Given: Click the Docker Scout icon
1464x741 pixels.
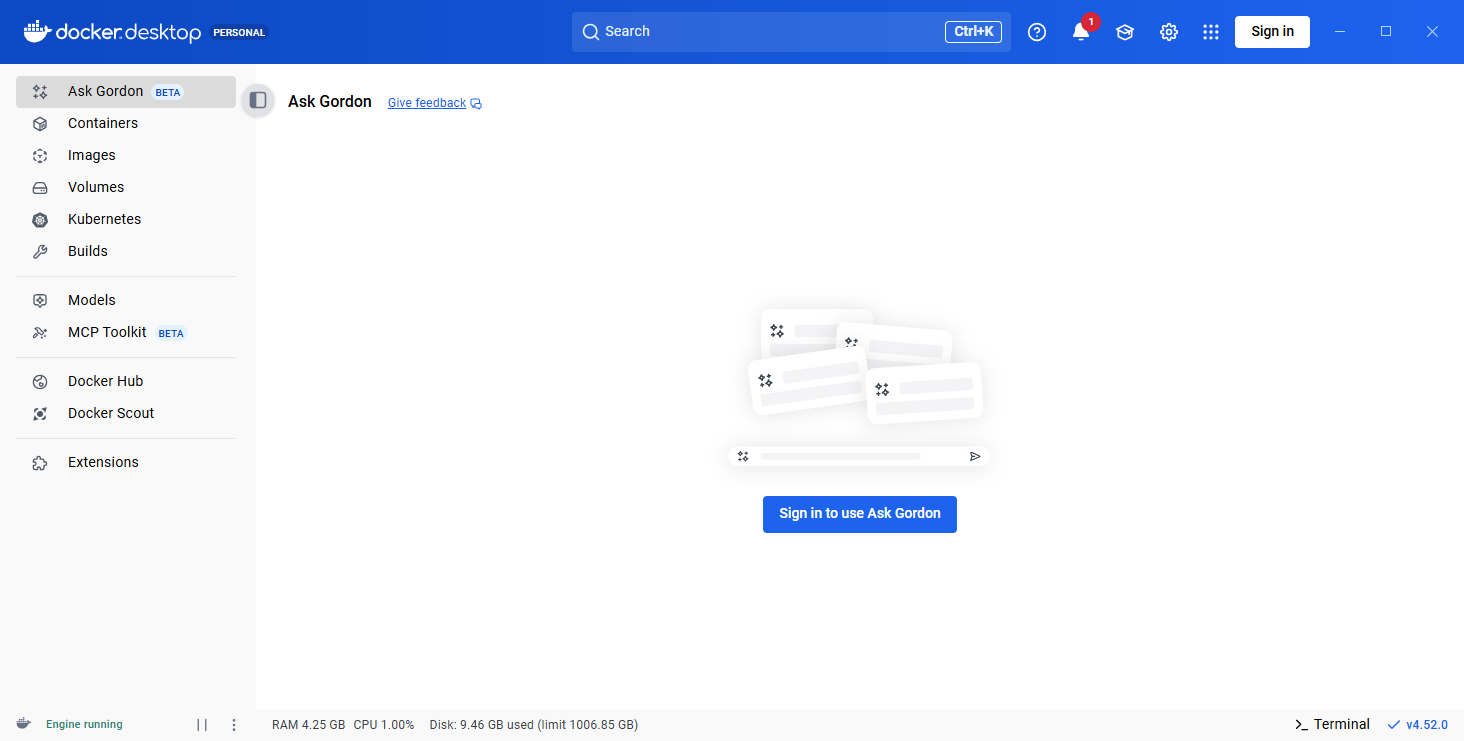Looking at the screenshot, I should tap(40, 414).
